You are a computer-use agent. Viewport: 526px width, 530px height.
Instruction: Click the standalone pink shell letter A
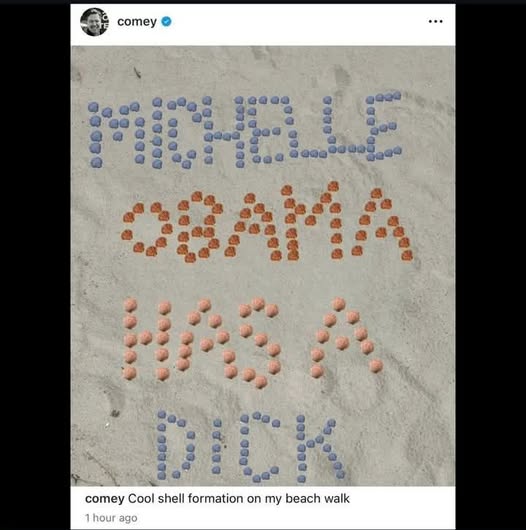point(346,337)
